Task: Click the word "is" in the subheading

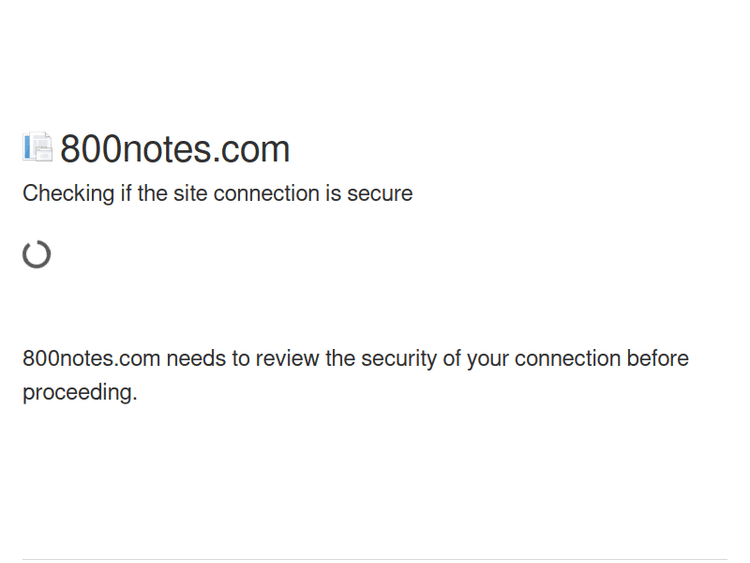Action: coord(333,193)
